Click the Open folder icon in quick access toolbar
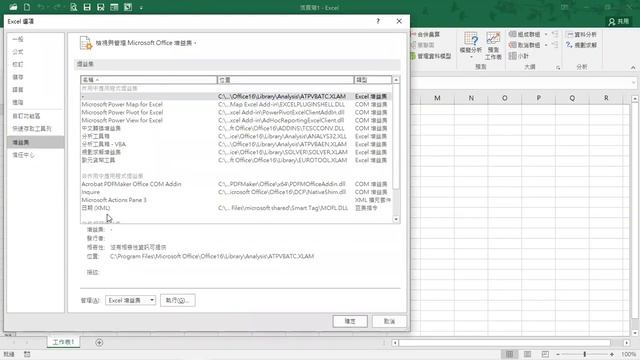The width and height of the screenshot is (640, 360). pyautogui.click(x=13, y=7)
